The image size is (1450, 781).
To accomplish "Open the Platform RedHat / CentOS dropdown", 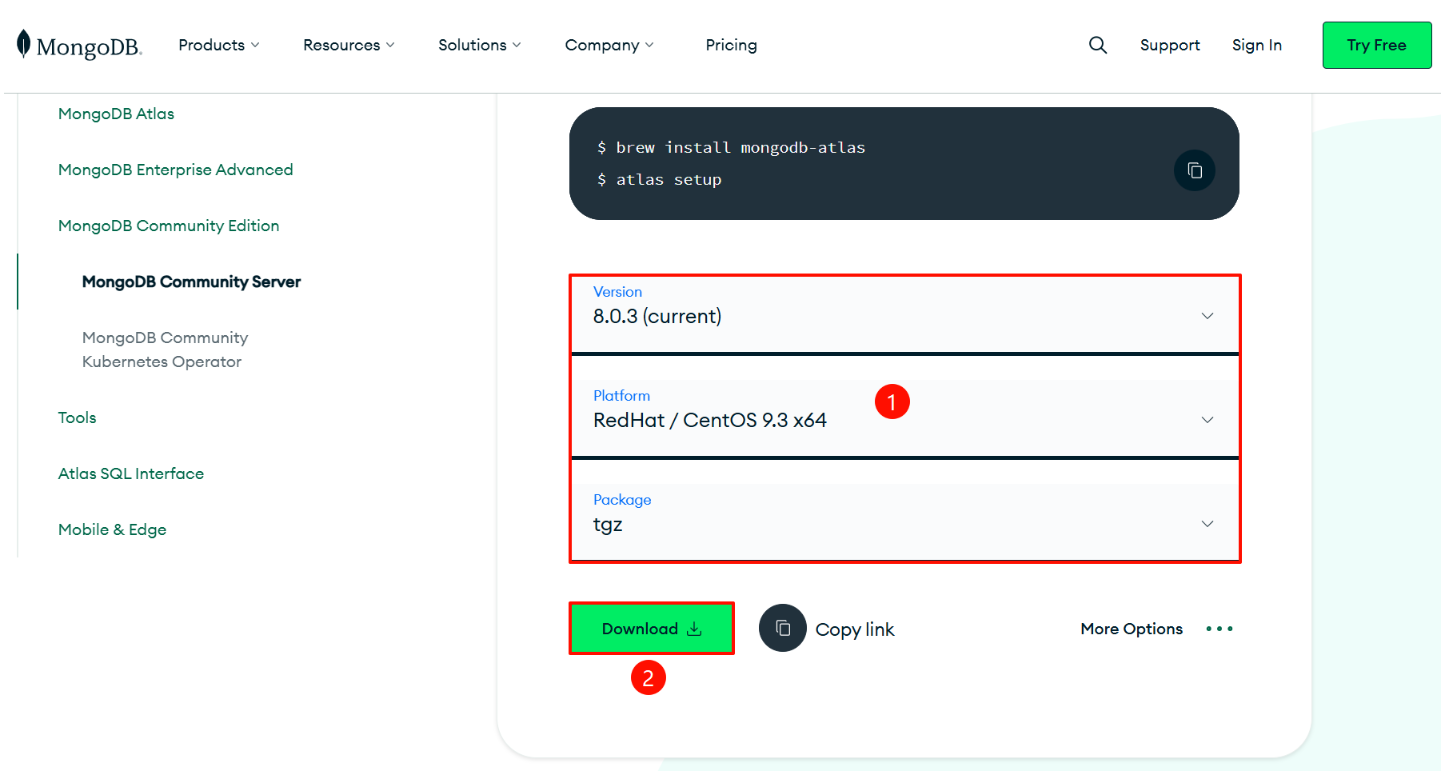I will click(905, 418).
